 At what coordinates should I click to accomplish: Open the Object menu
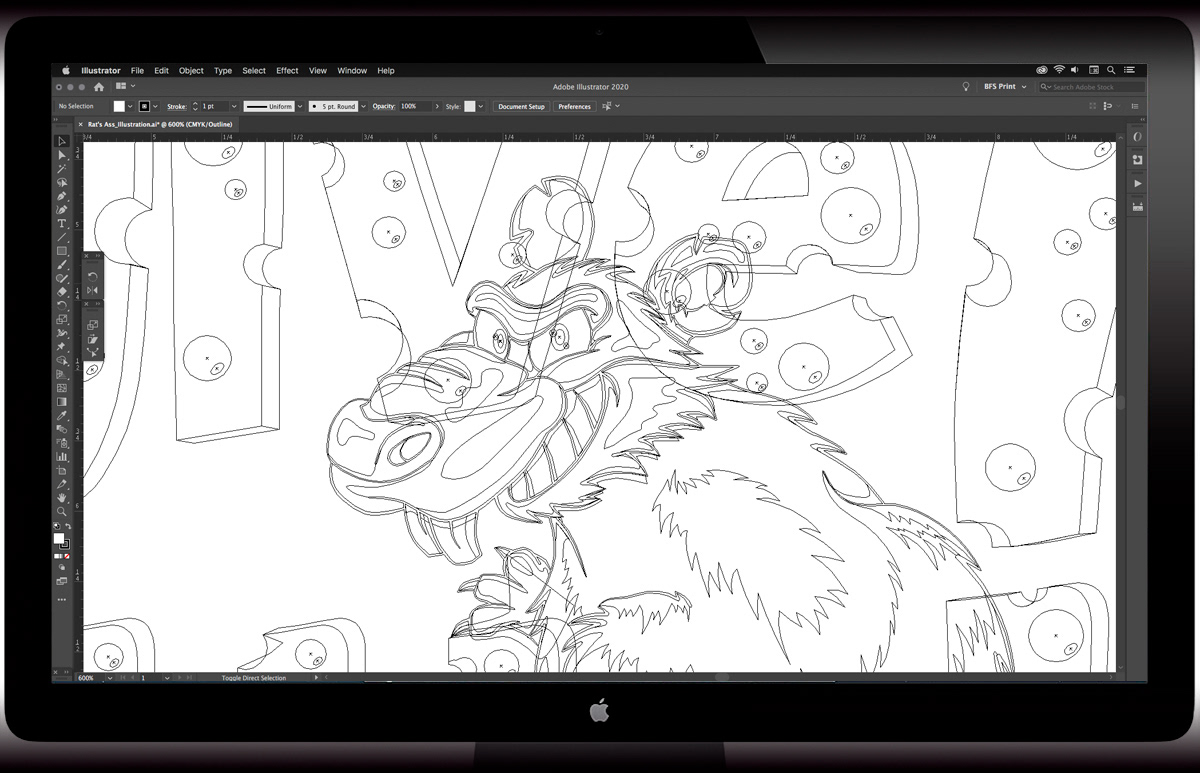(191, 71)
